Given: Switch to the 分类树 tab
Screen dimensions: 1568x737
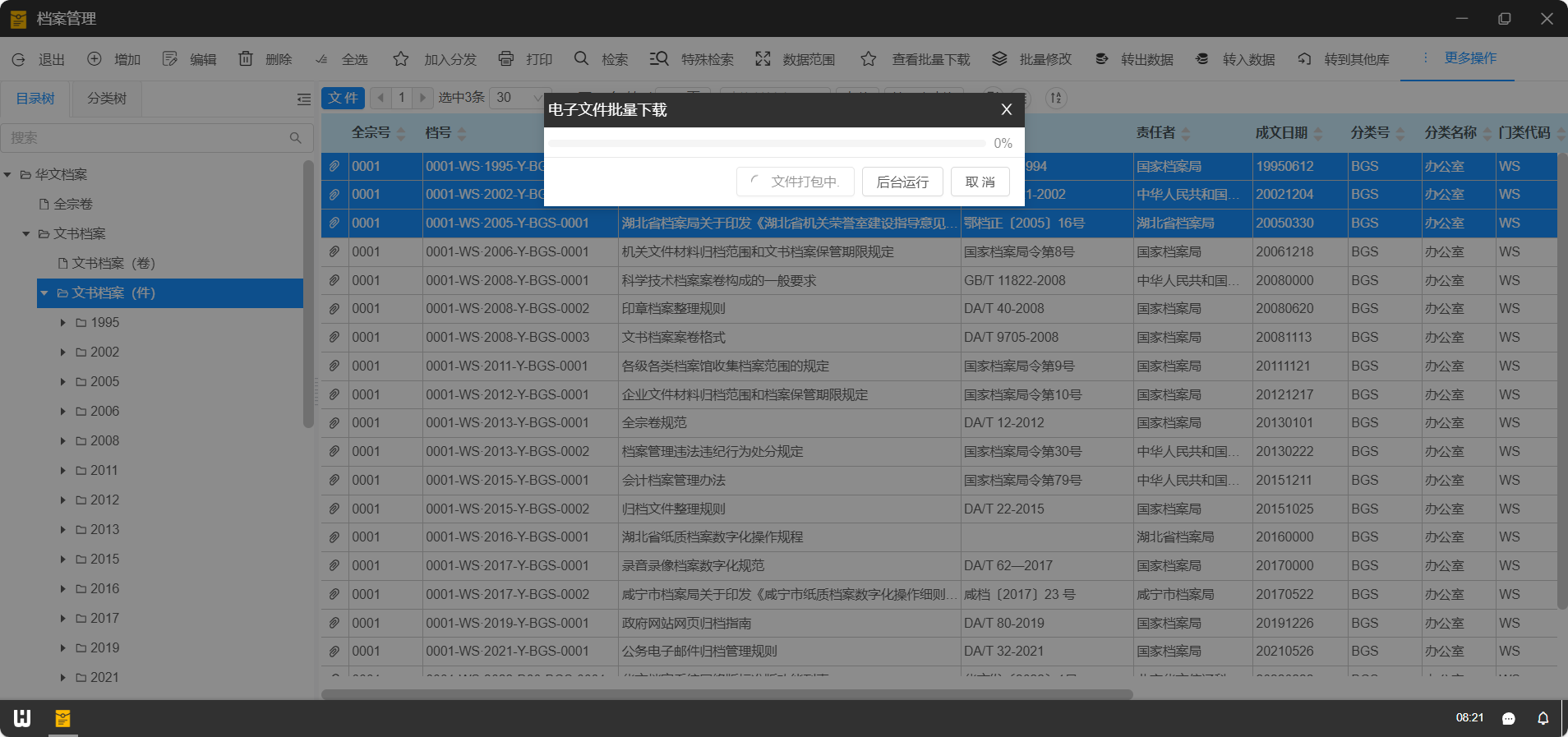Looking at the screenshot, I should point(107,99).
